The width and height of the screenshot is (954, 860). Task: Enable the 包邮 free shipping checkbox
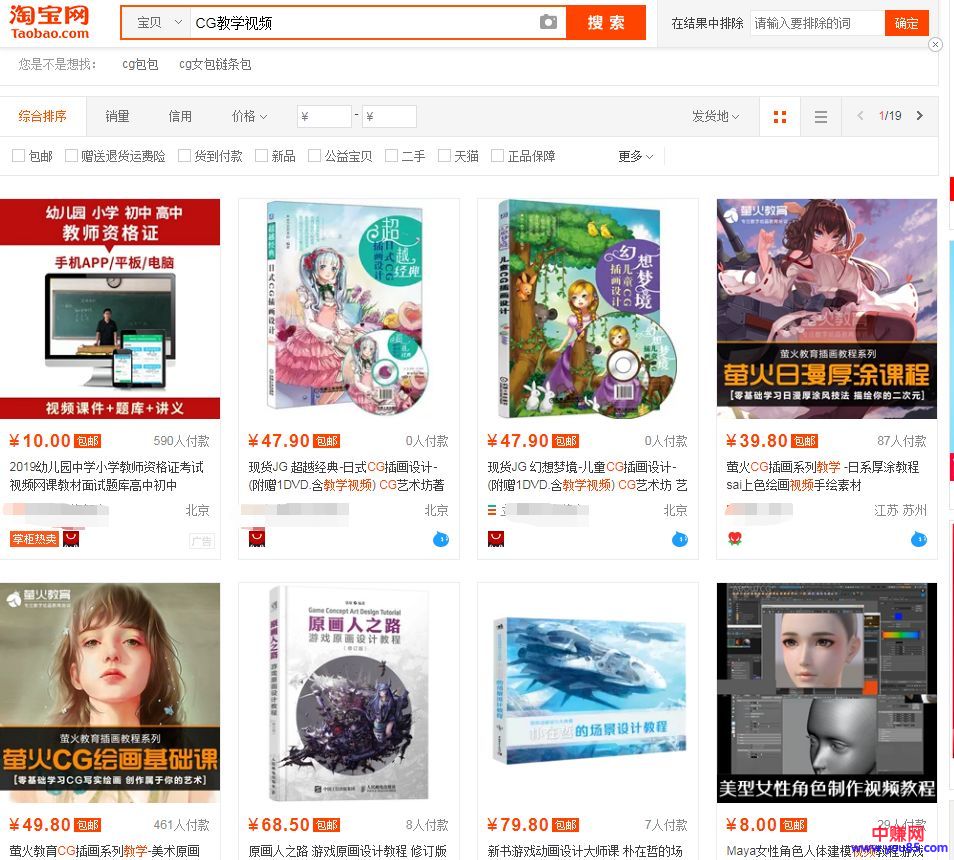[18, 156]
